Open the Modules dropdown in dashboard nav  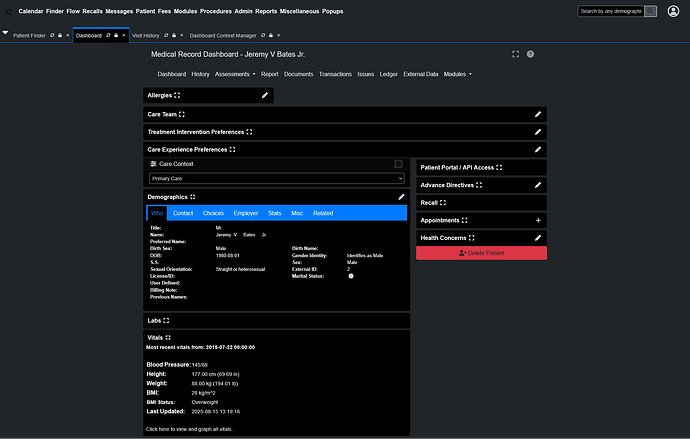click(457, 74)
